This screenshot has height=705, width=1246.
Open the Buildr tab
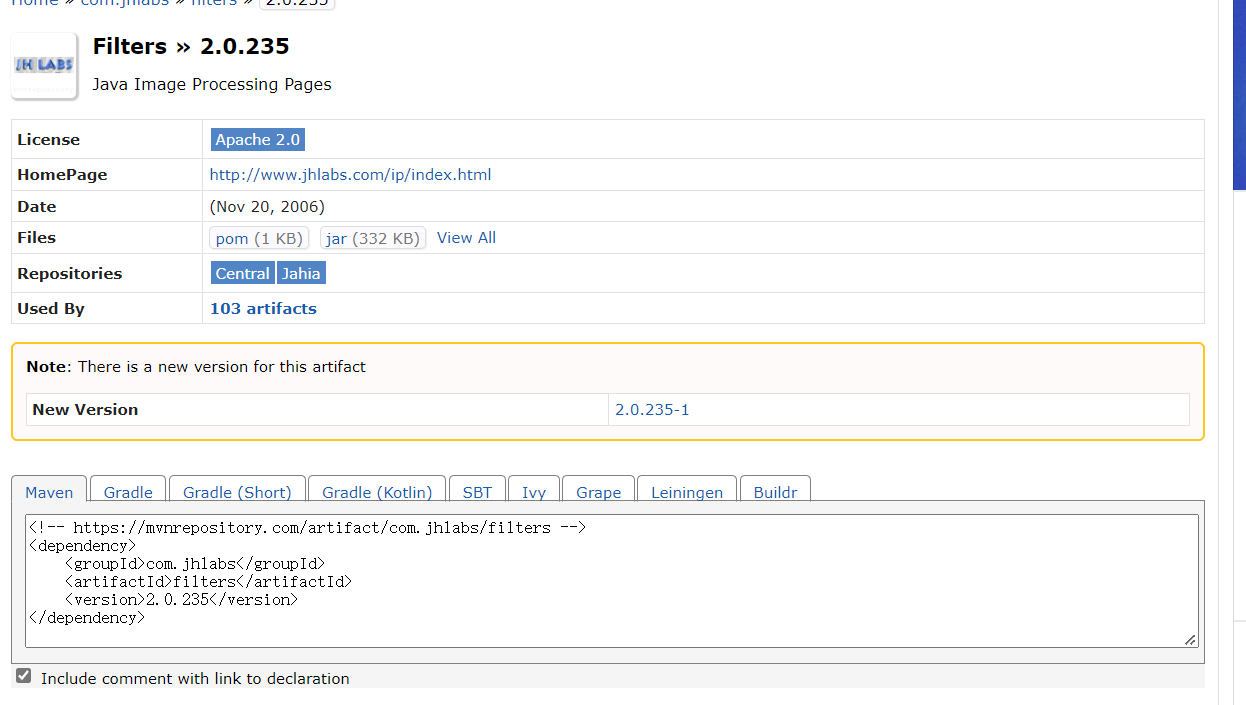775,491
